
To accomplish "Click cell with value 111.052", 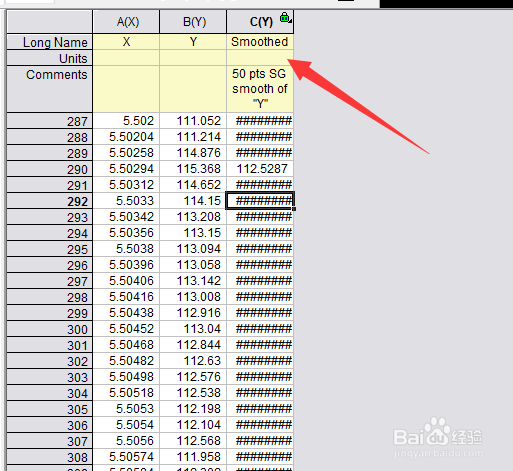I will [x=193, y=121].
